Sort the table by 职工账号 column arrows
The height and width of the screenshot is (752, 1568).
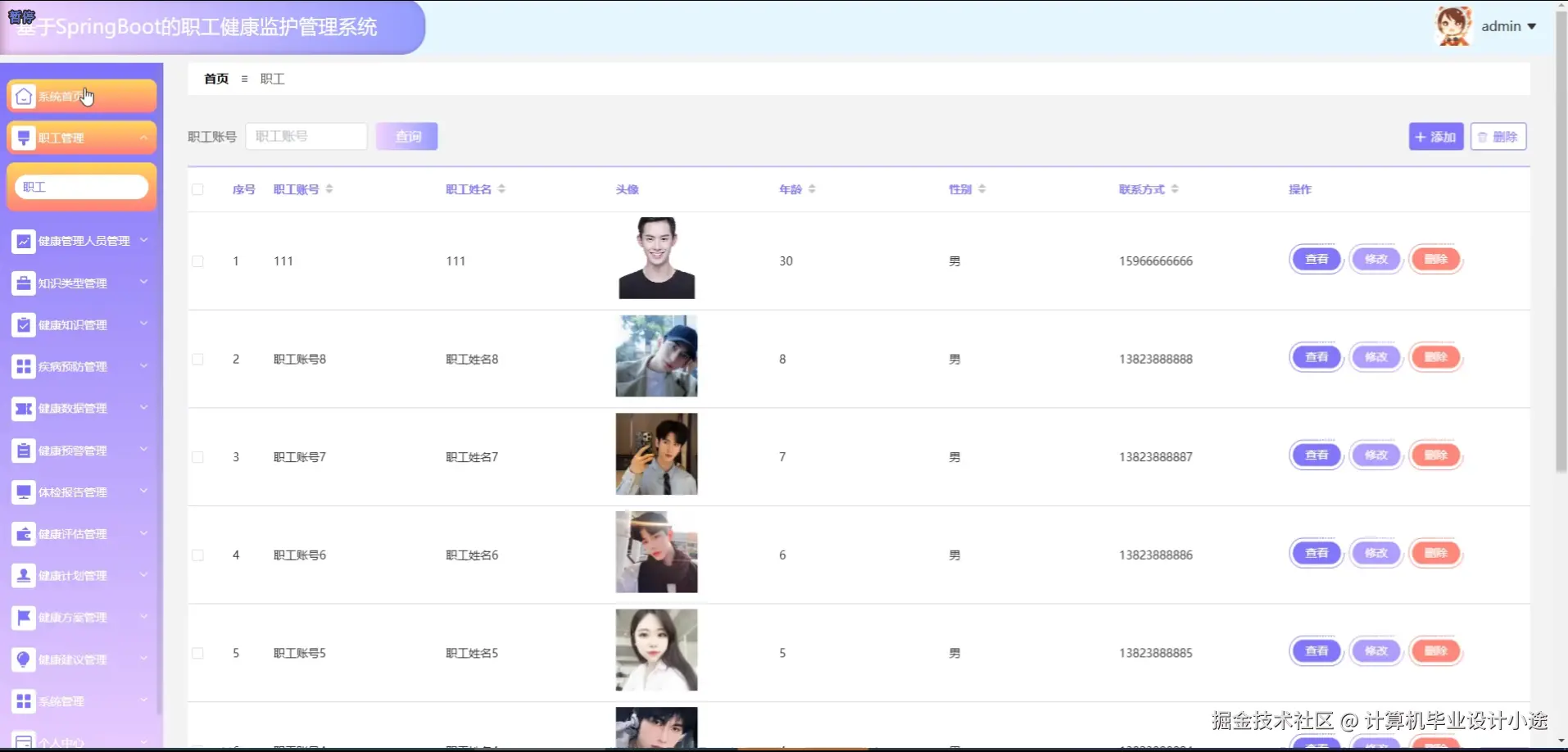coord(329,189)
